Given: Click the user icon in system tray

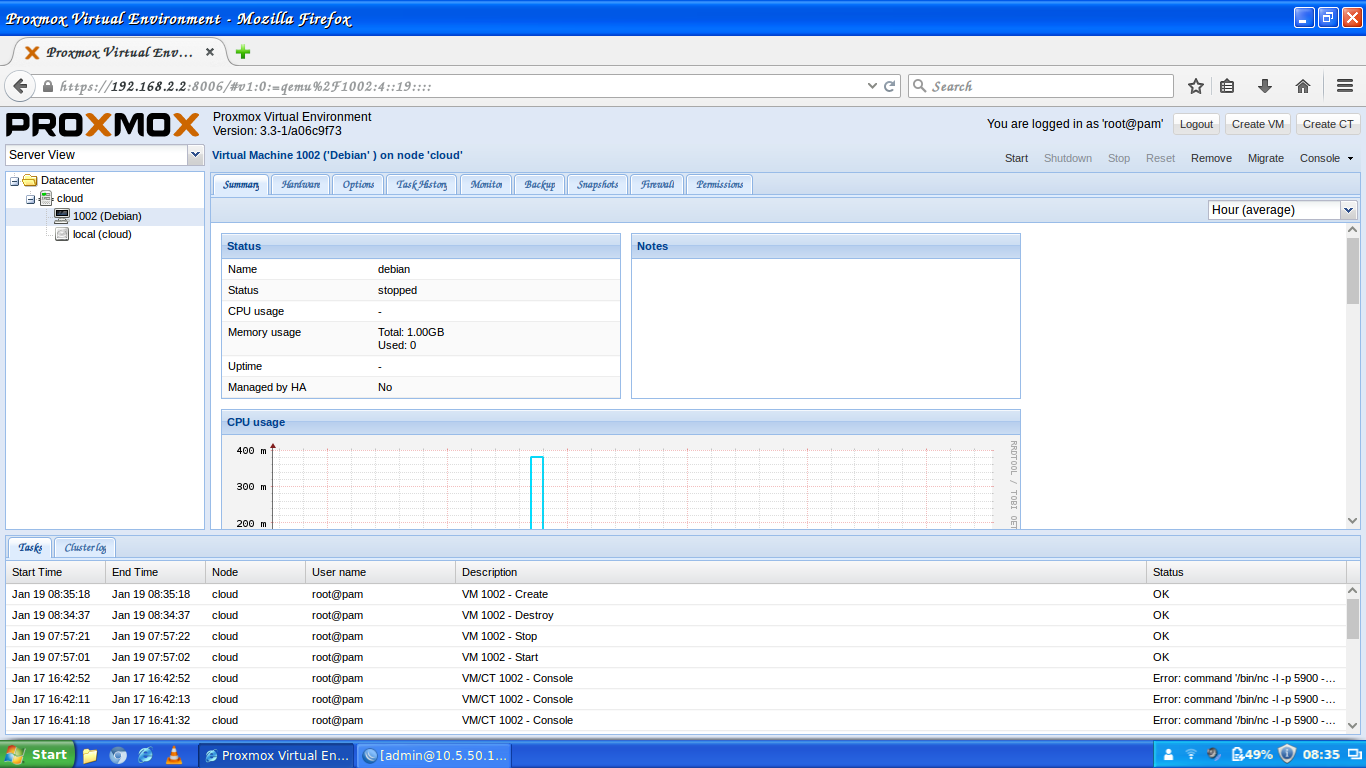Looking at the screenshot, I should 1168,755.
